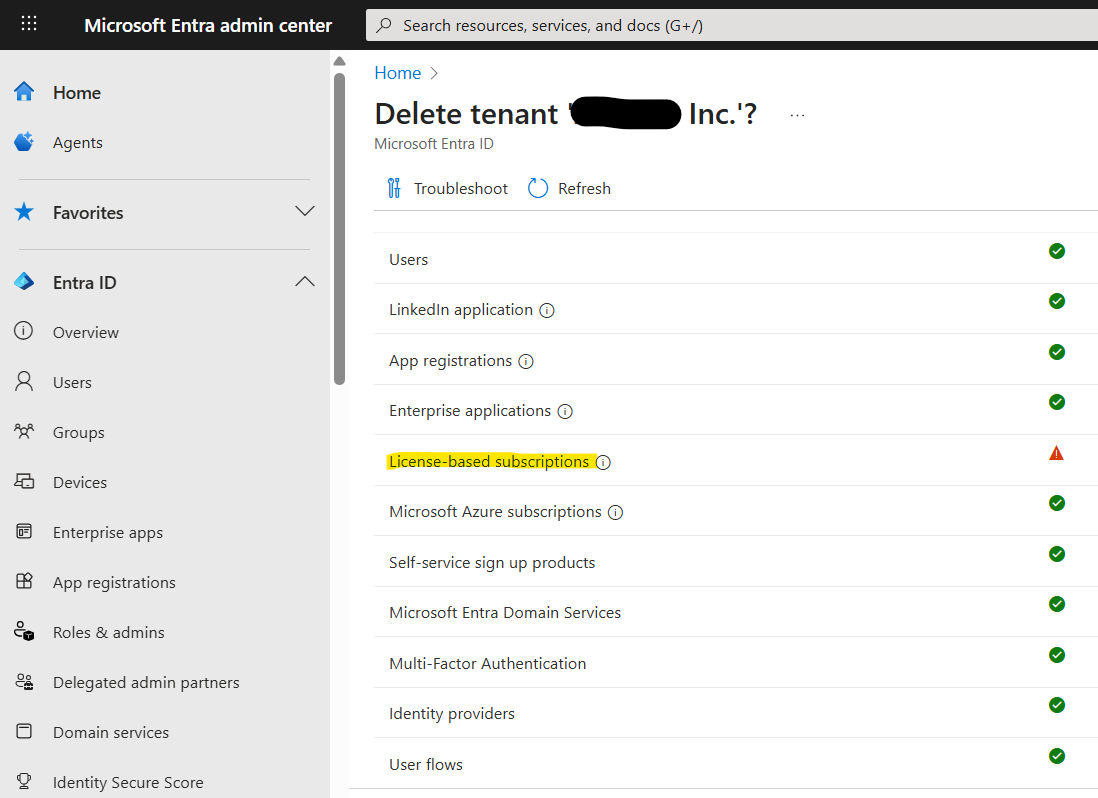Click the Self-service sign up products label
Screen dimensions: 1098x798
pyautogui.click(x=492, y=563)
